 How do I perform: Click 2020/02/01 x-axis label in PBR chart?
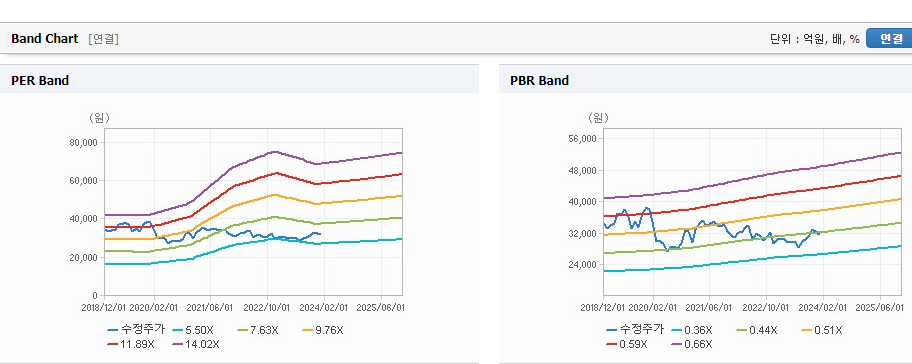point(653,307)
